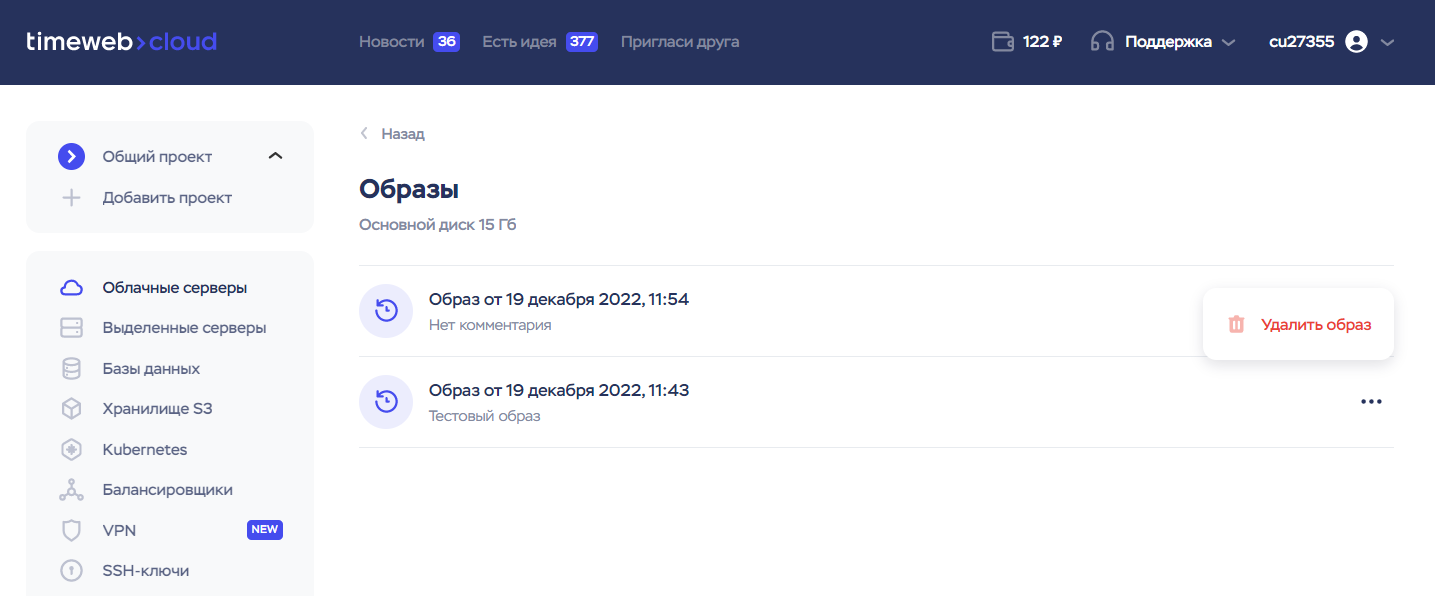1435x596 pixels.
Task: Click the Kubernetes sidebar icon
Action: [x=71, y=450]
